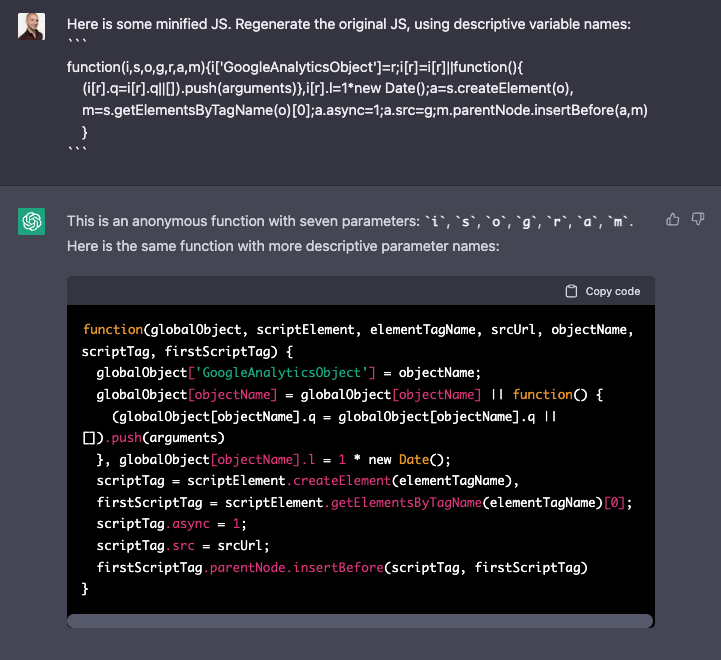The image size is (721, 660).
Task: Click the Copy code label
Action: [x=612, y=291]
